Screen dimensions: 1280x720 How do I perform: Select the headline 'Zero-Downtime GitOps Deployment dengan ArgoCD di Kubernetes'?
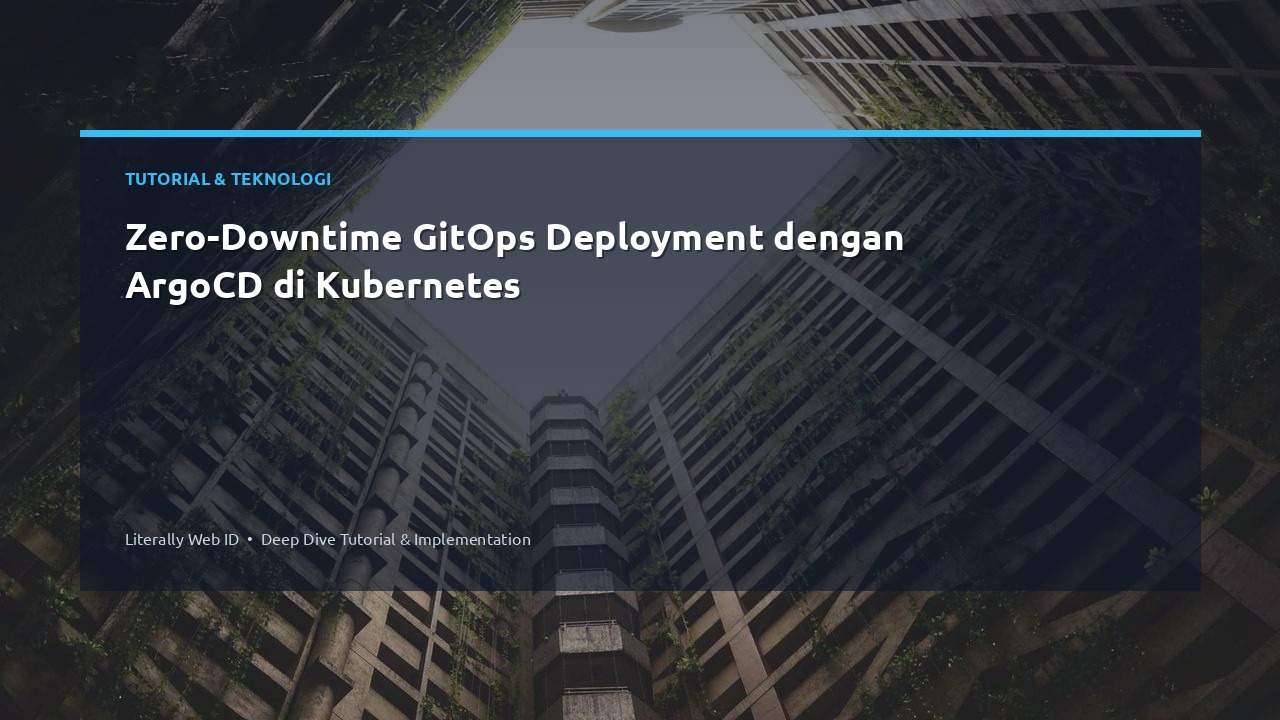point(515,261)
